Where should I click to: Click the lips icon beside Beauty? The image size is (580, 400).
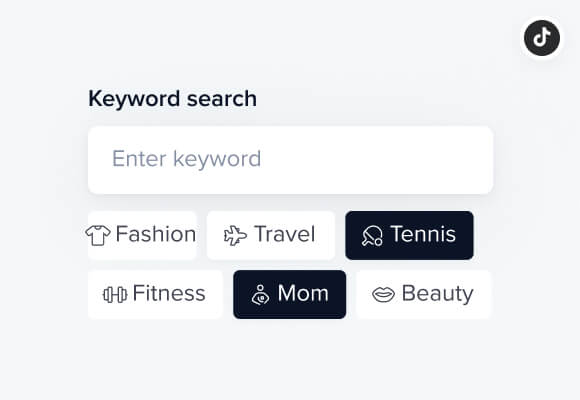click(383, 295)
